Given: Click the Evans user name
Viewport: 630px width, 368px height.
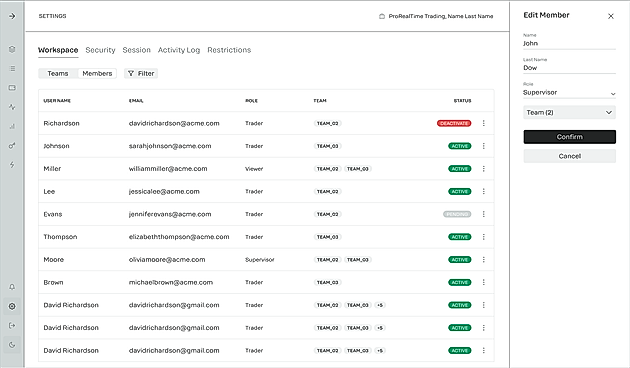Looking at the screenshot, I should tap(53, 214).
